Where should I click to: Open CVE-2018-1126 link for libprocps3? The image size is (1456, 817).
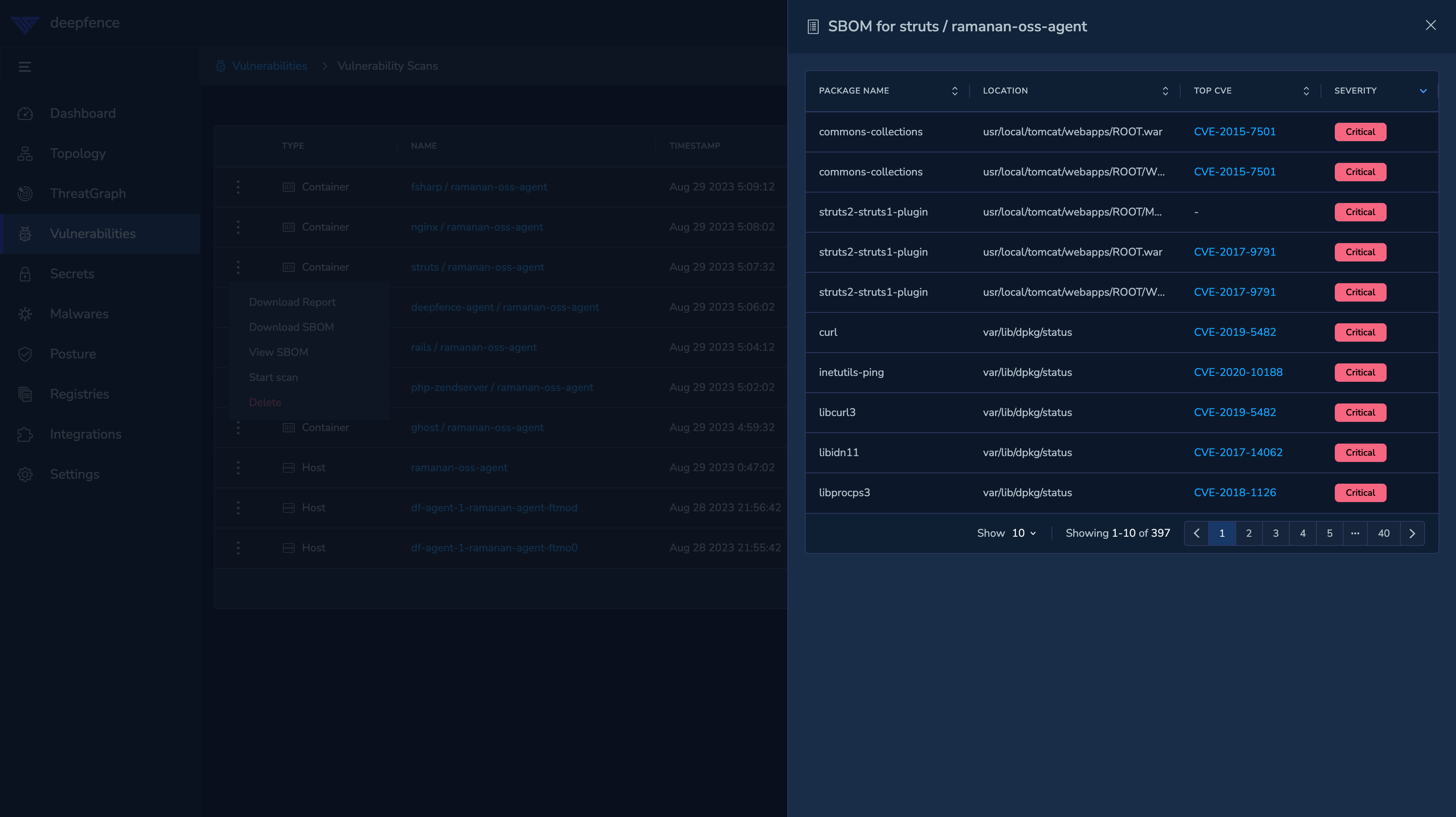(x=1235, y=492)
